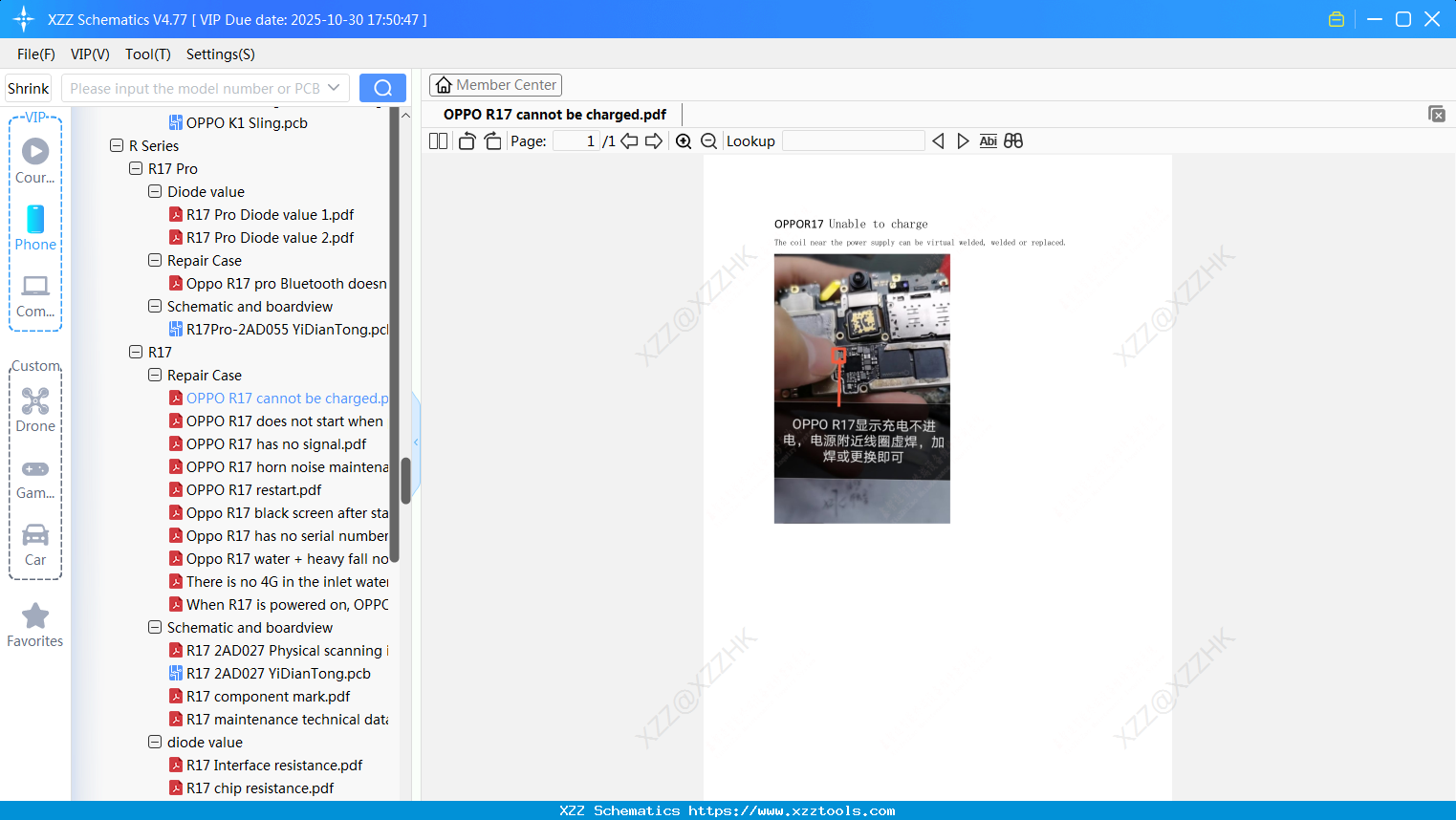Open the Member Center

[495, 85]
